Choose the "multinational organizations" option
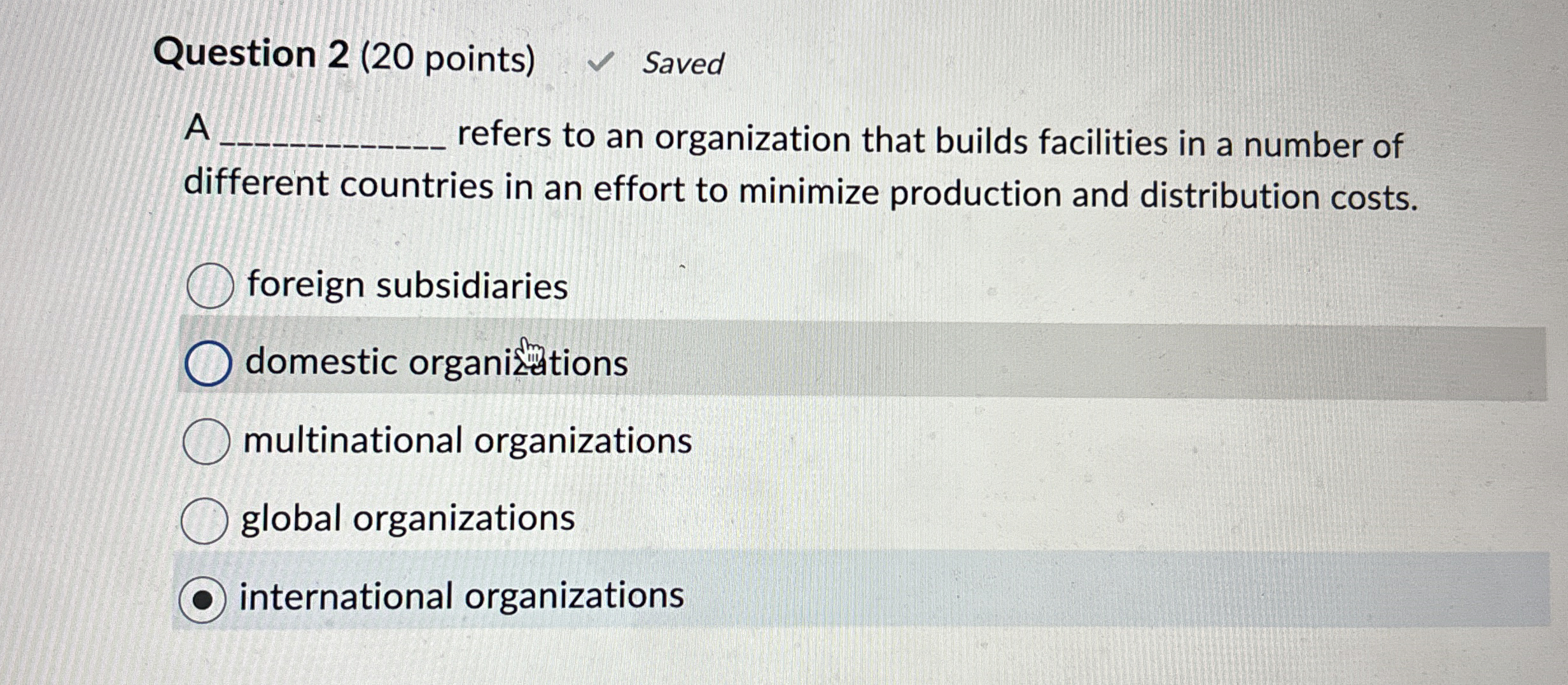Viewport: 1568px width, 685px height. click(x=209, y=442)
